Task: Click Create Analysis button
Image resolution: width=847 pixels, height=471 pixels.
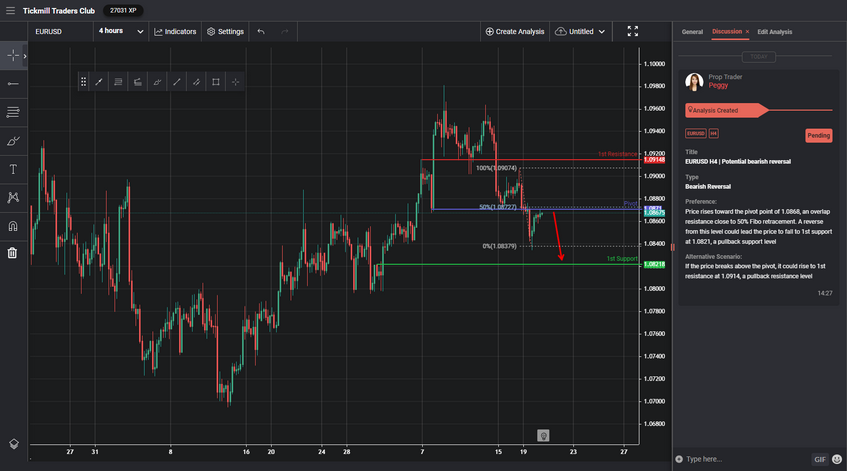Action: 515,32
